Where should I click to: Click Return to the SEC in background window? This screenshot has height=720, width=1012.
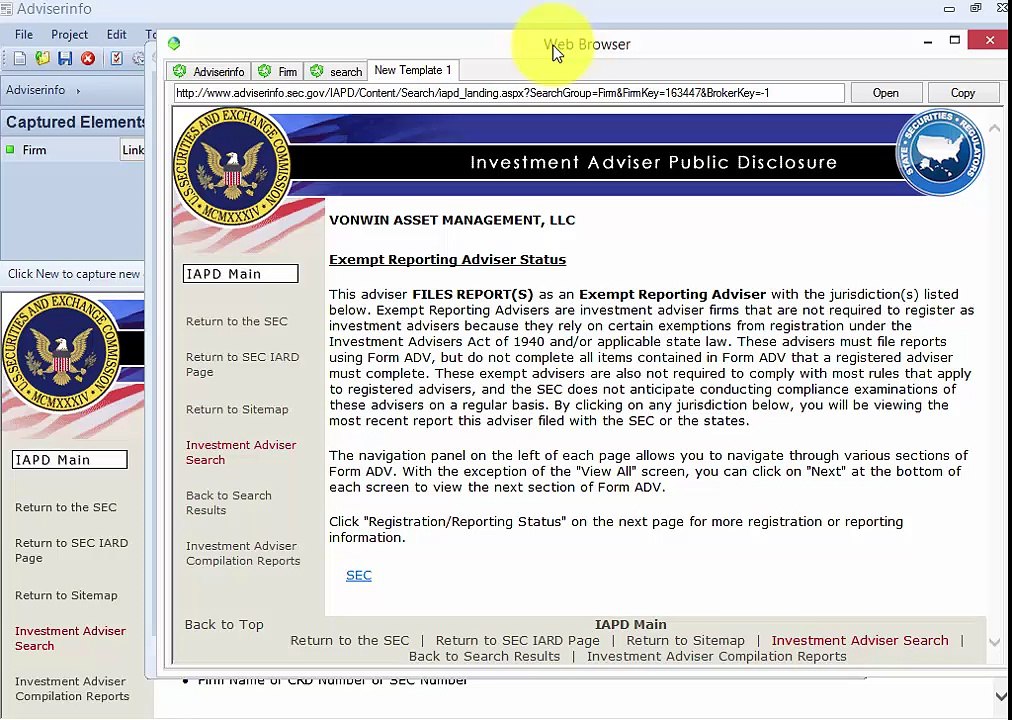coord(66,508)
